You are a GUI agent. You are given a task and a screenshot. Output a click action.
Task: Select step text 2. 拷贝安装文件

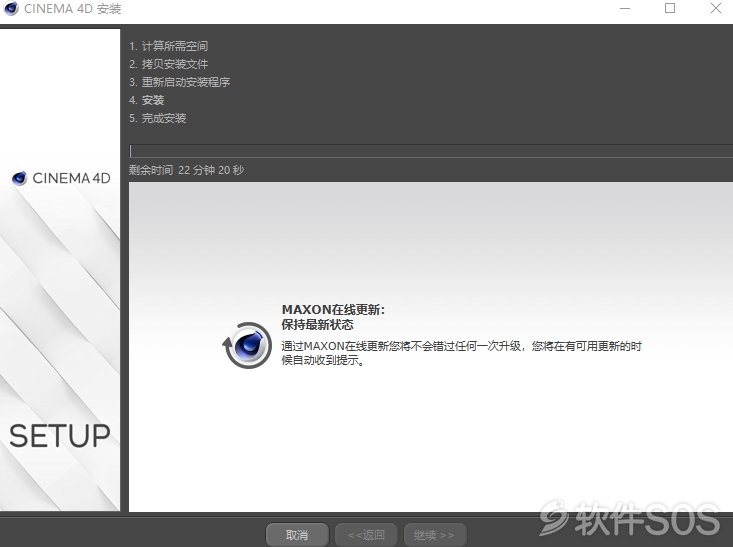[x=169, y=64]
